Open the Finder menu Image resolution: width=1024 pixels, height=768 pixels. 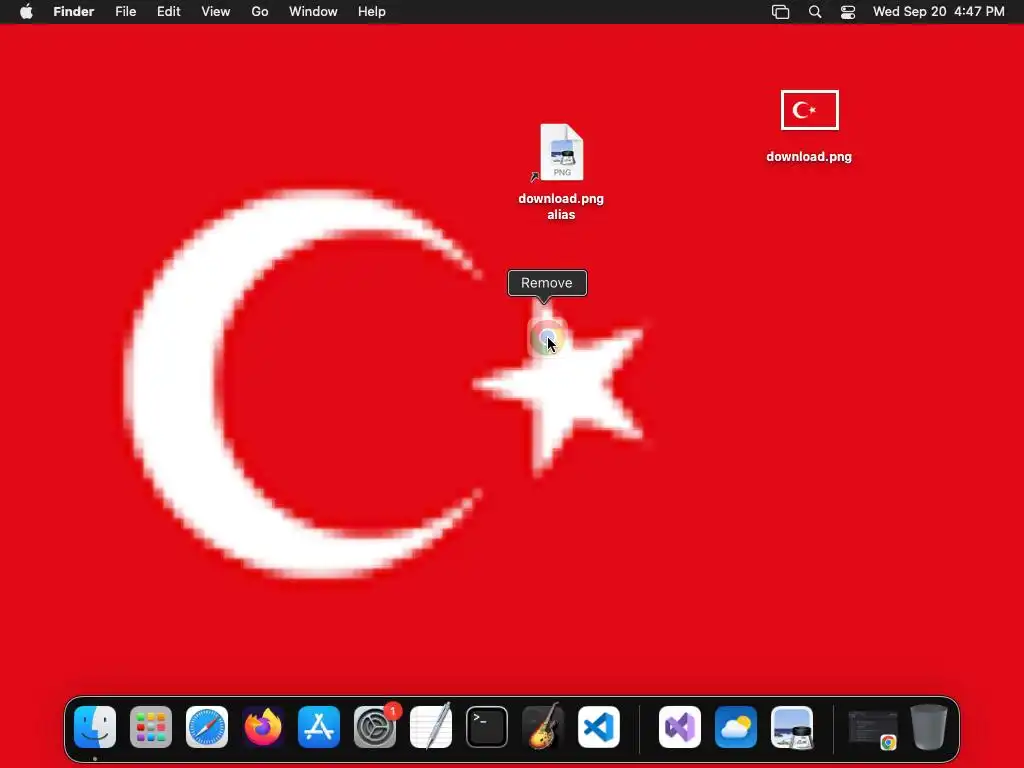point(74,12)
